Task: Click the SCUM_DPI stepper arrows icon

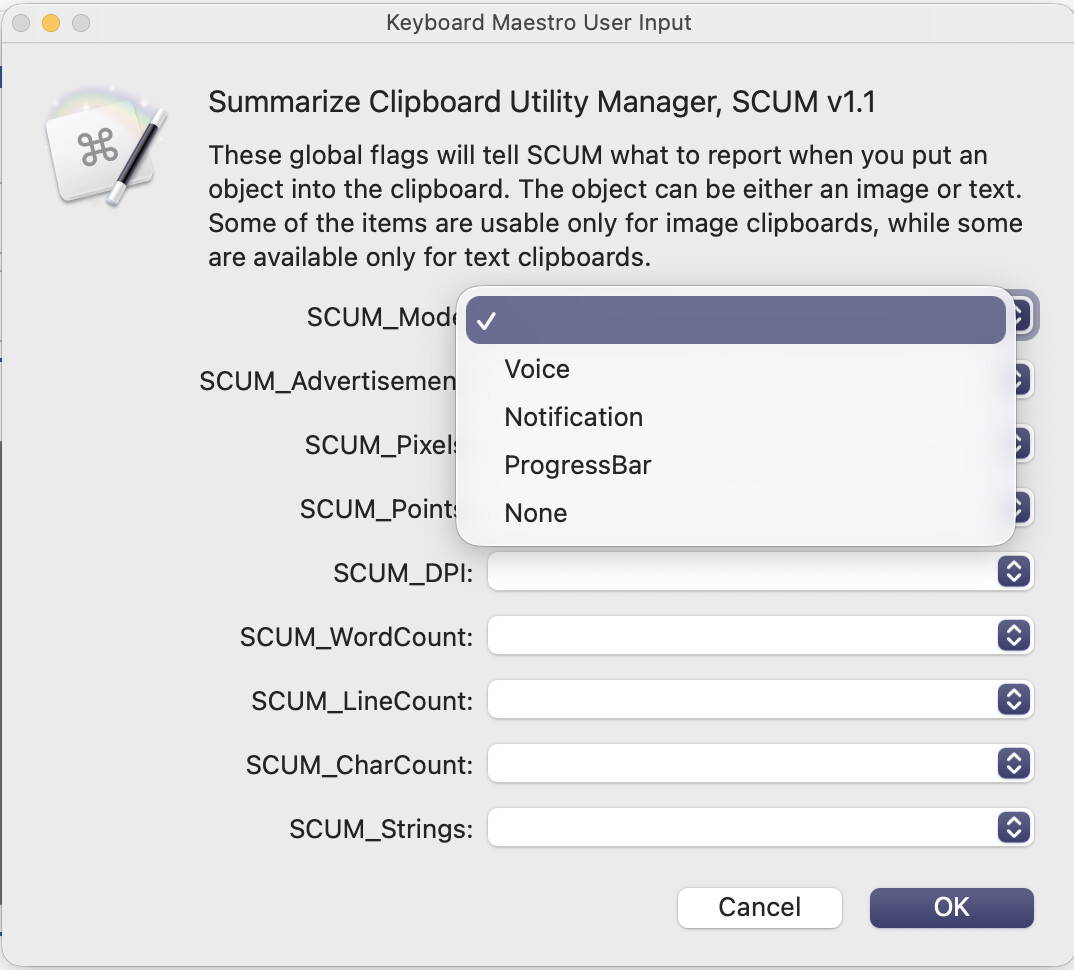Action: (1013, 572)
